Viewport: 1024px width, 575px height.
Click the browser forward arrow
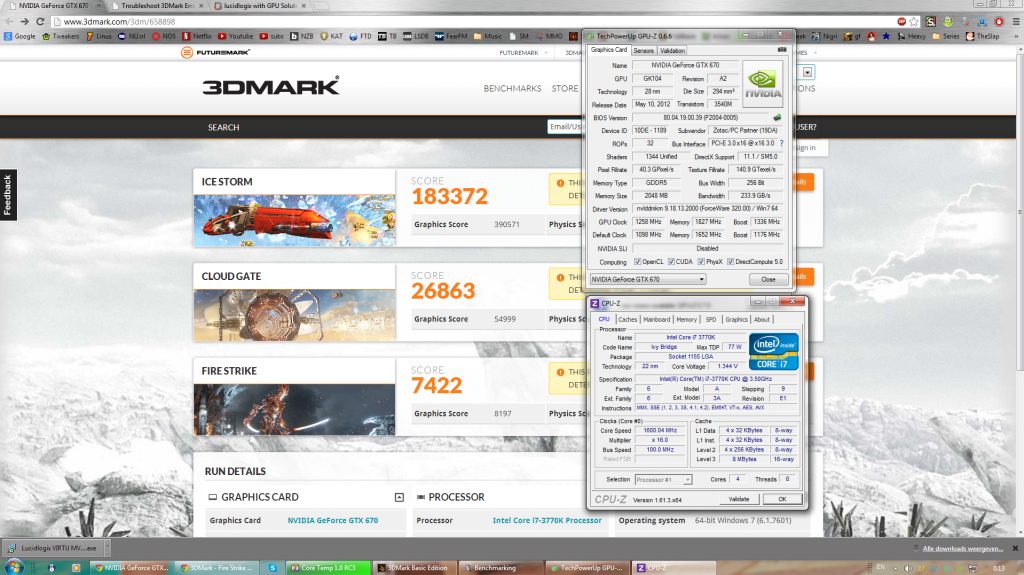pos(25,22)
